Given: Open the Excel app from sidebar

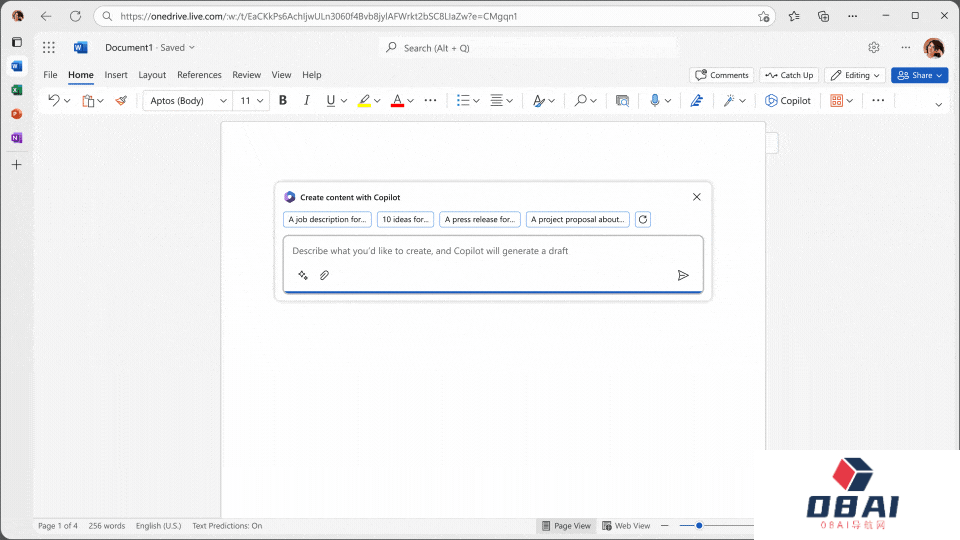Looking at the screenshot, I should (x=16, y=90).
